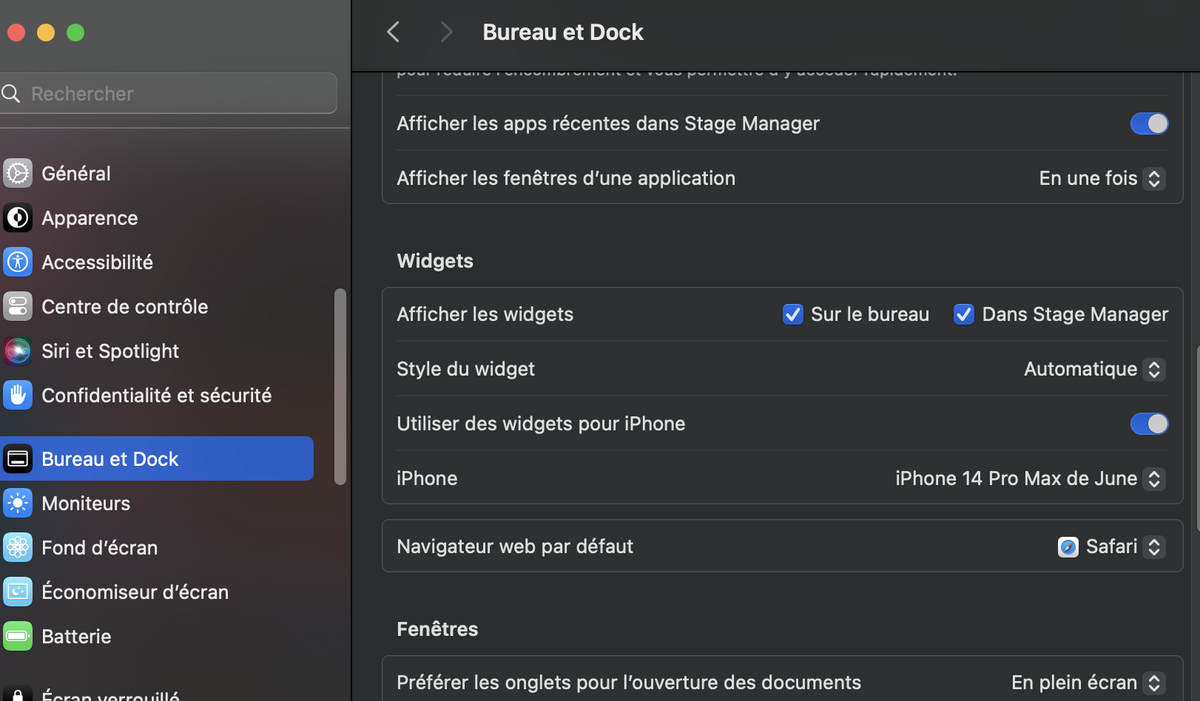This screenshot has width=1200, height=701.
Task: Click the Safari compass icon
Action: tap(1069, 547)
